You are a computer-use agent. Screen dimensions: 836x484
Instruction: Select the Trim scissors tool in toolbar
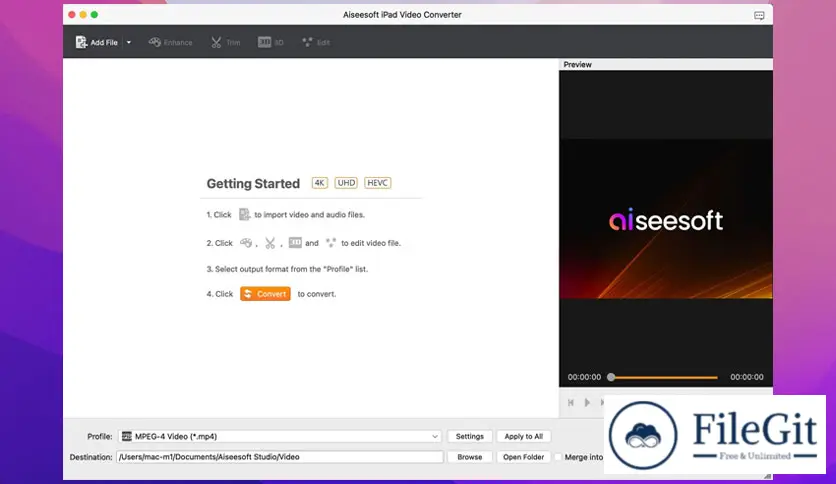pyautogui.click(x=226, y=42)
